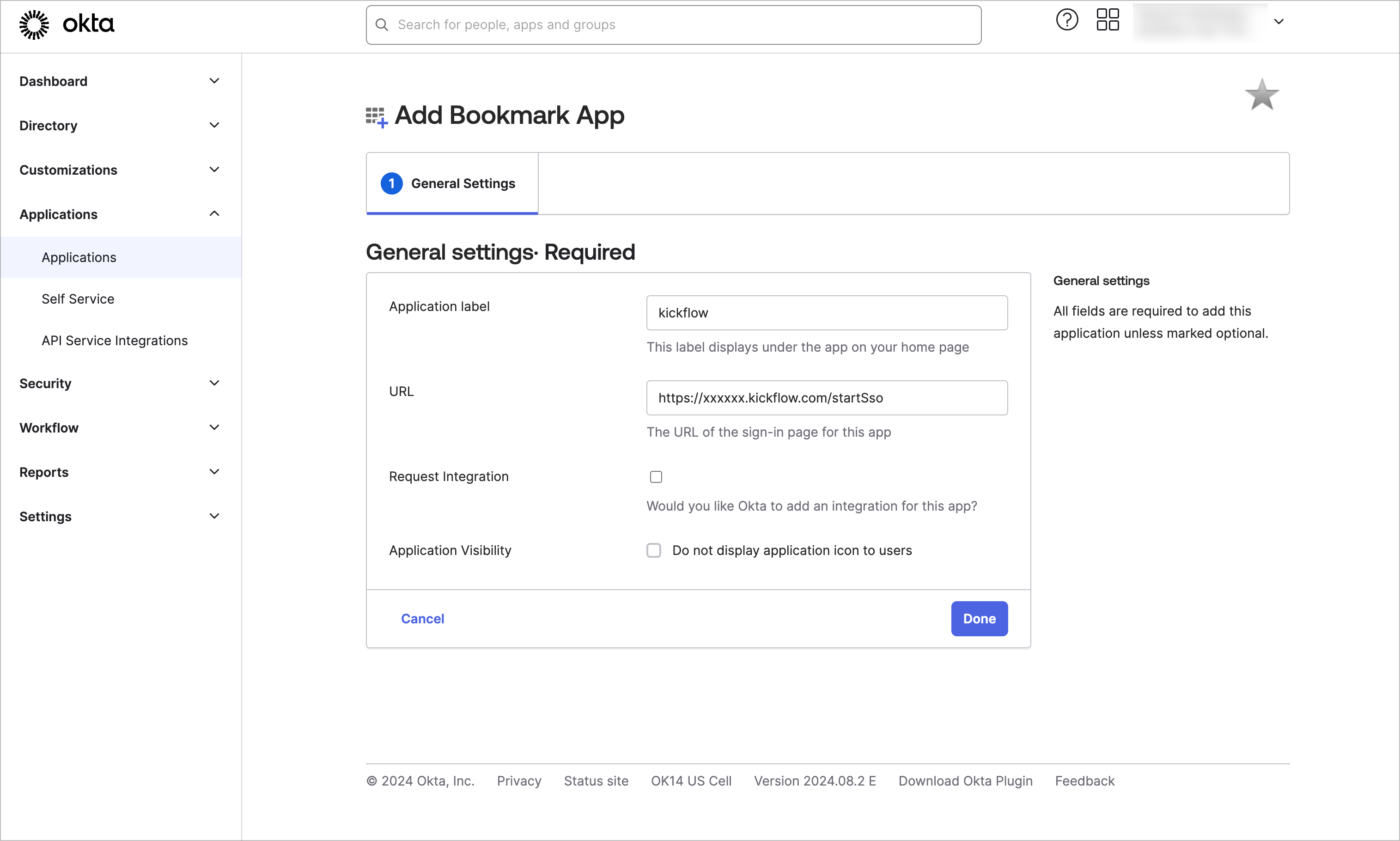The height and width of the screenshot is (841, 1400).
Task: Expand the Security section chevron
Action: click(x=214, y=383)
